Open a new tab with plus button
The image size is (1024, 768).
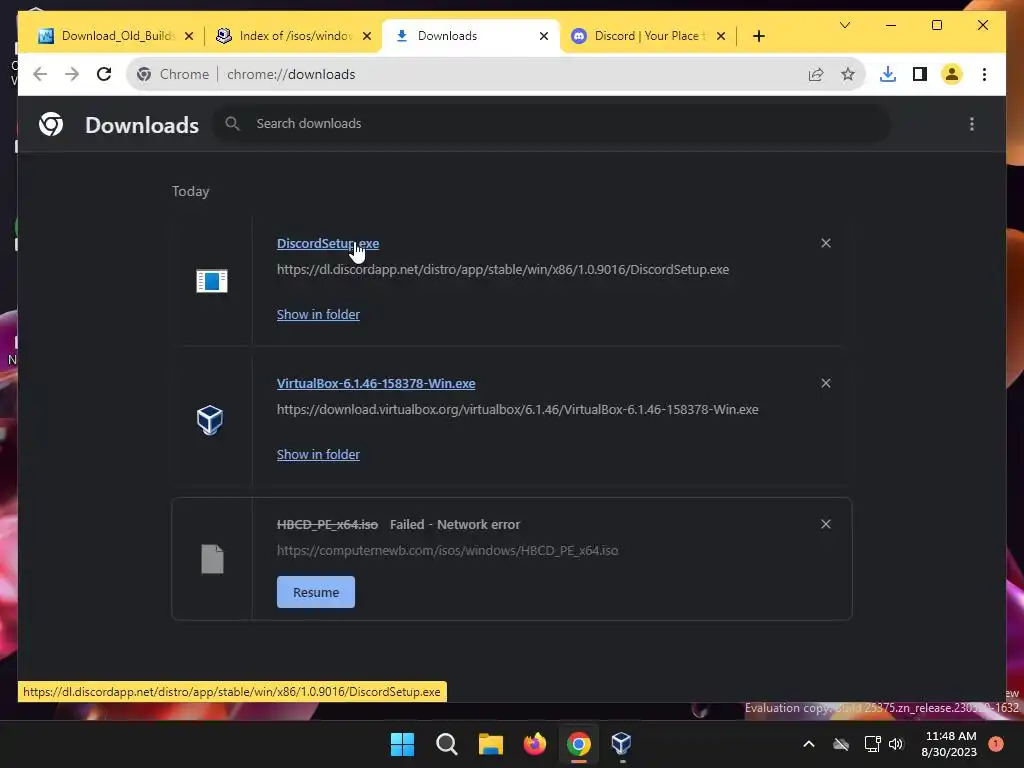(759, 37)
